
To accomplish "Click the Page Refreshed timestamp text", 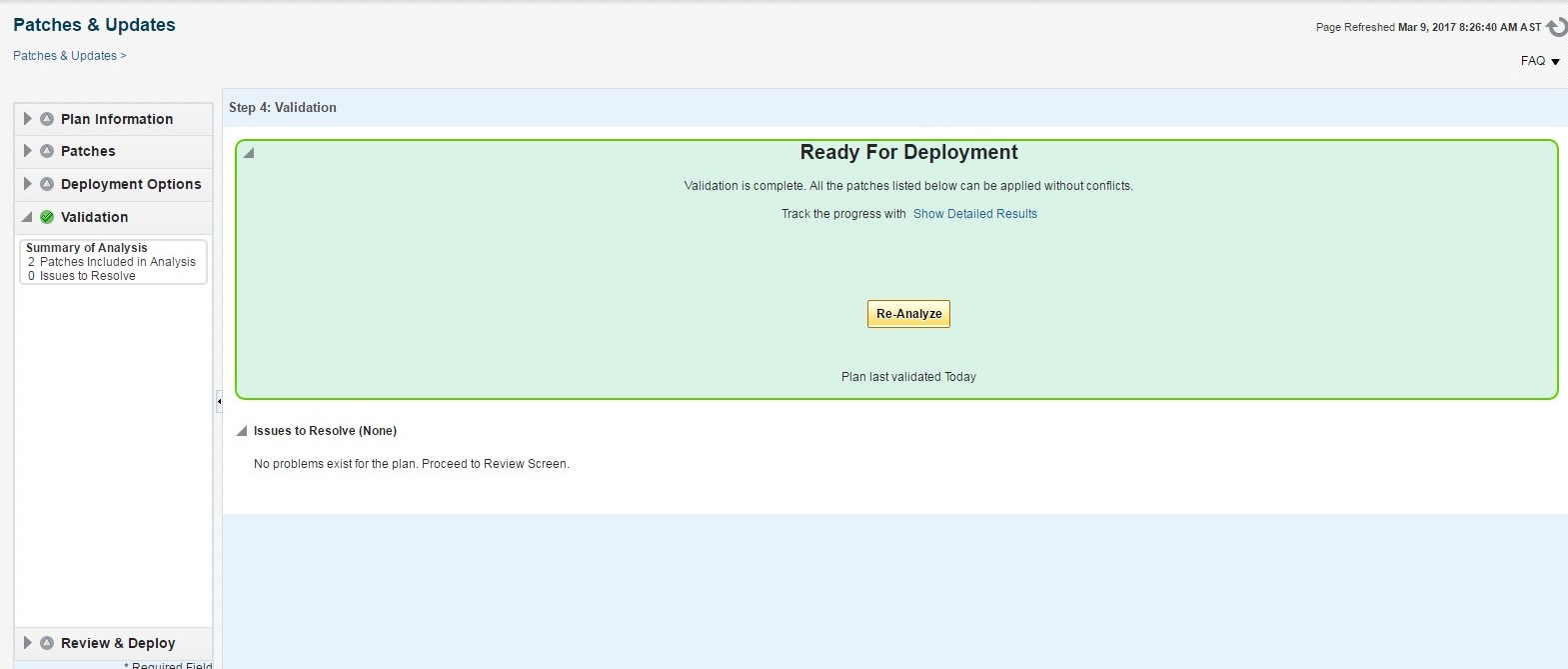I will tap(1428, 27).
